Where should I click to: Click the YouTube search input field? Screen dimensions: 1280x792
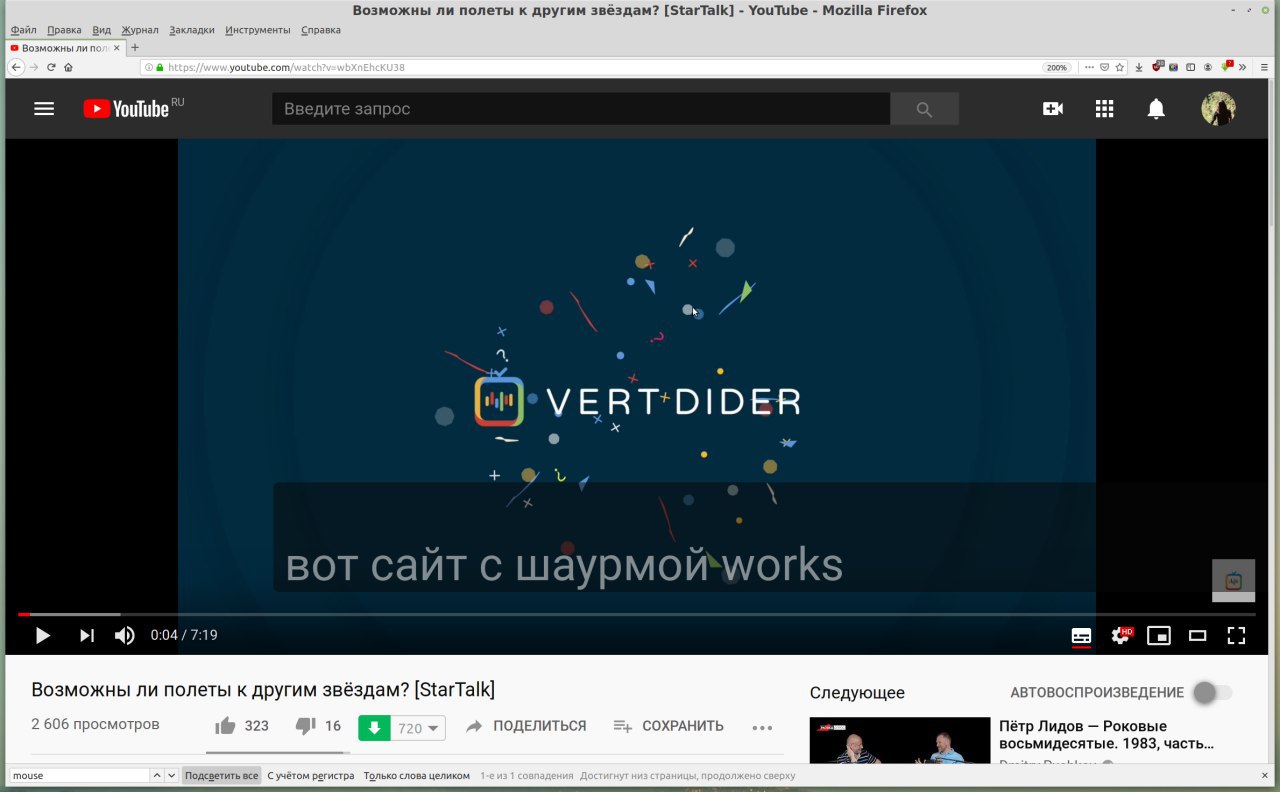tap(581, 109)
